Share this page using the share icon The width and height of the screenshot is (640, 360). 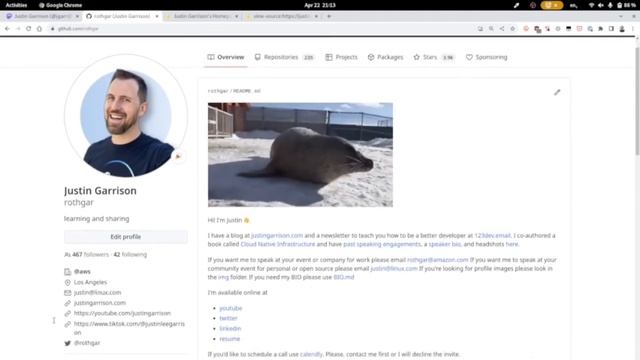502,29
